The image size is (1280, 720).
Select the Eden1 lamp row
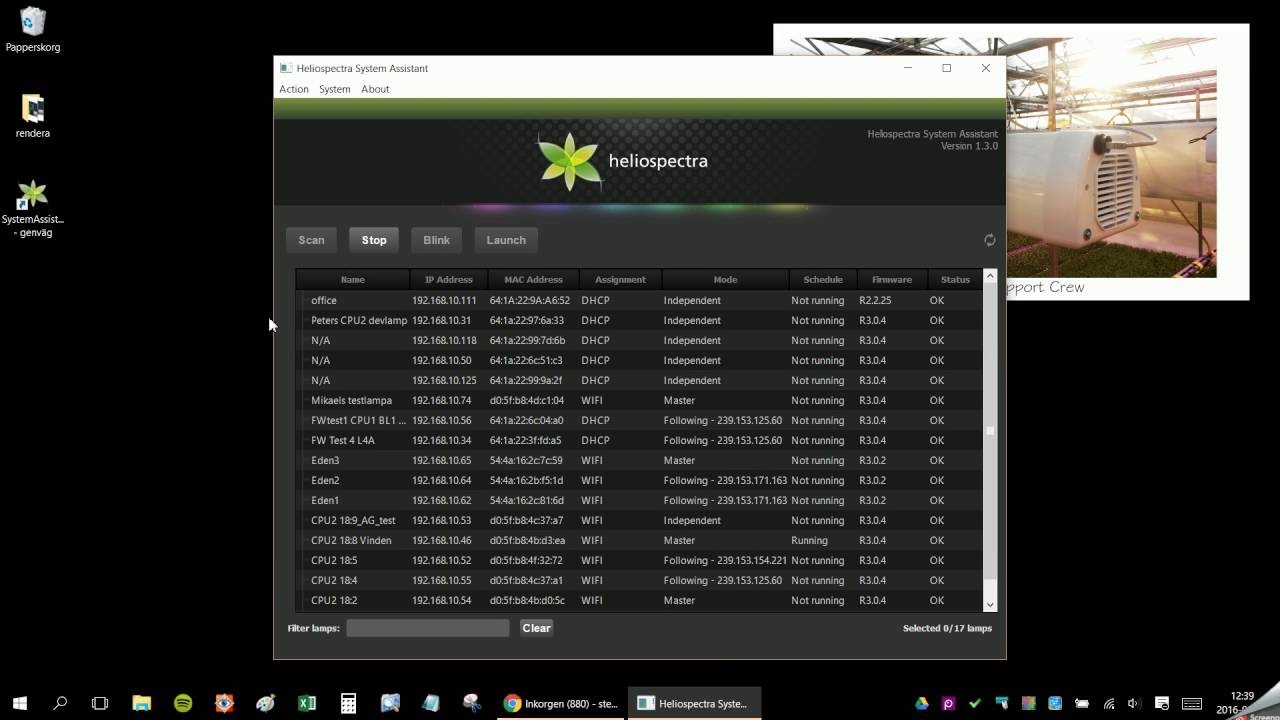[639, 500]
